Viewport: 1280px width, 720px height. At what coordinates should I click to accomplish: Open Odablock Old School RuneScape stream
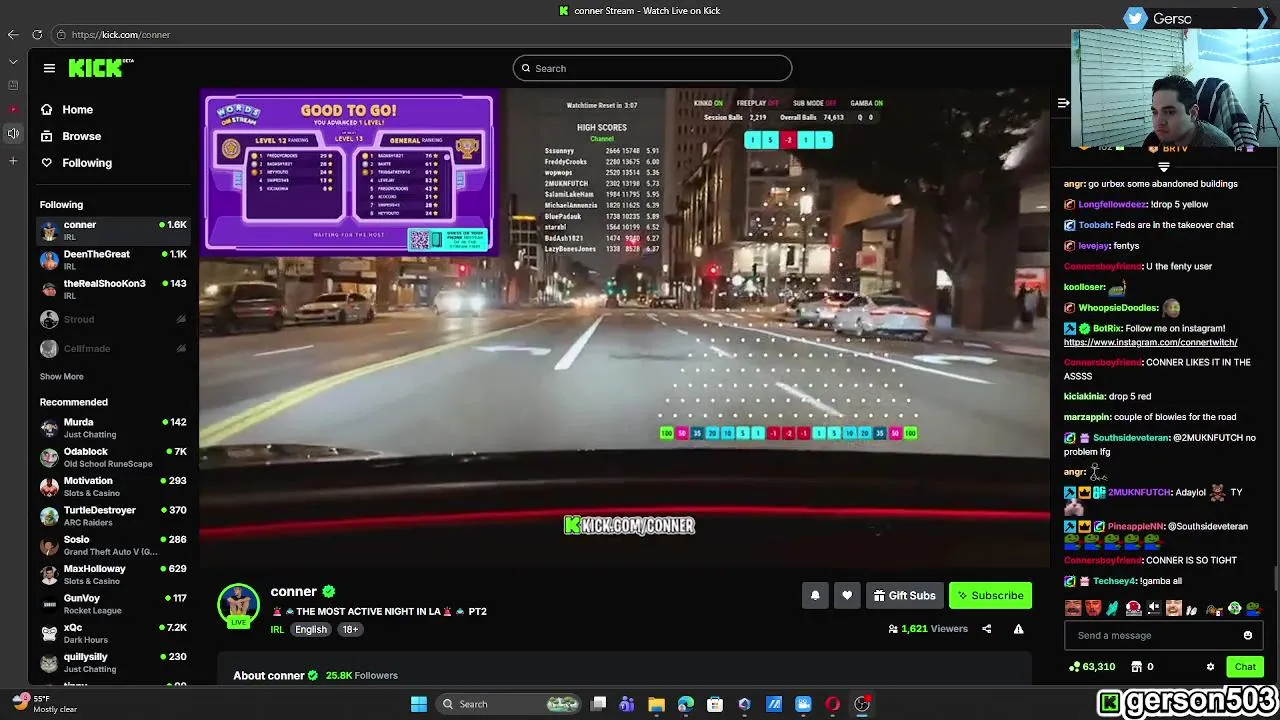click(113, 457)
